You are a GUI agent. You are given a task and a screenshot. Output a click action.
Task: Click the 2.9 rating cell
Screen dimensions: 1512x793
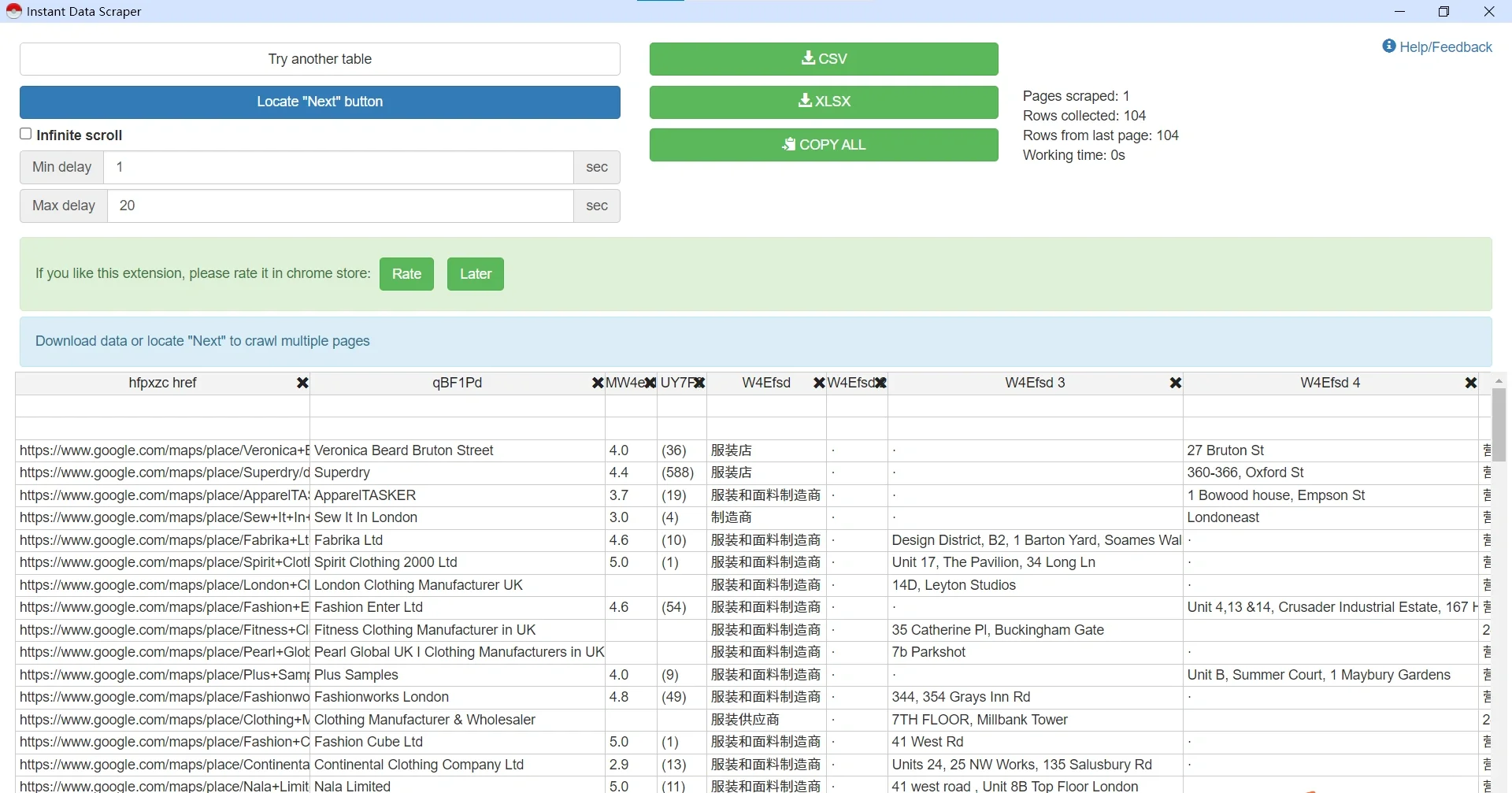[631, 765]
